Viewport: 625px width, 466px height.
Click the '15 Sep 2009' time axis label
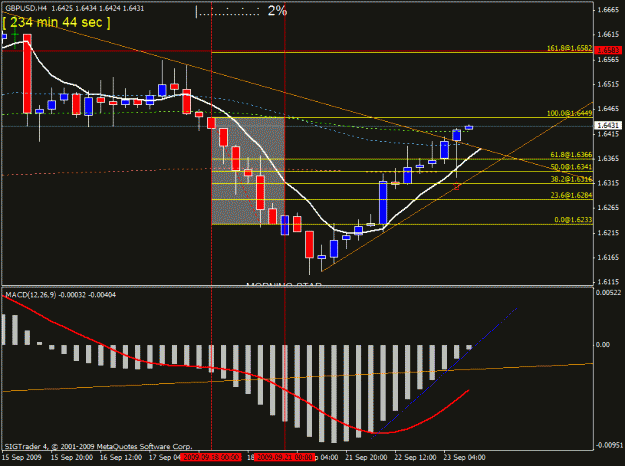(x=22, y=458)
